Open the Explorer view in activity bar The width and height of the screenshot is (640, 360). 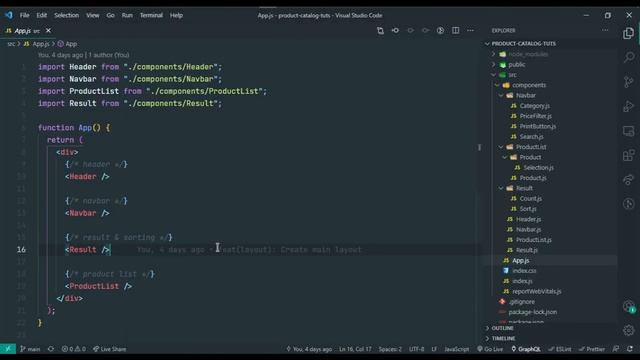[x=629, y=33]
